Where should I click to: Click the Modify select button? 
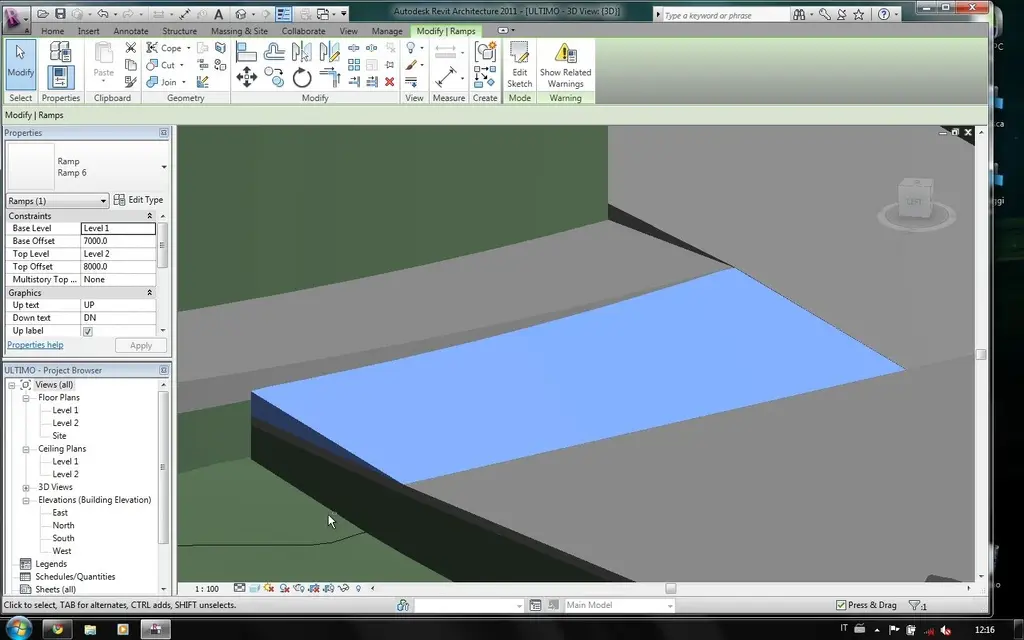(20, 65)
